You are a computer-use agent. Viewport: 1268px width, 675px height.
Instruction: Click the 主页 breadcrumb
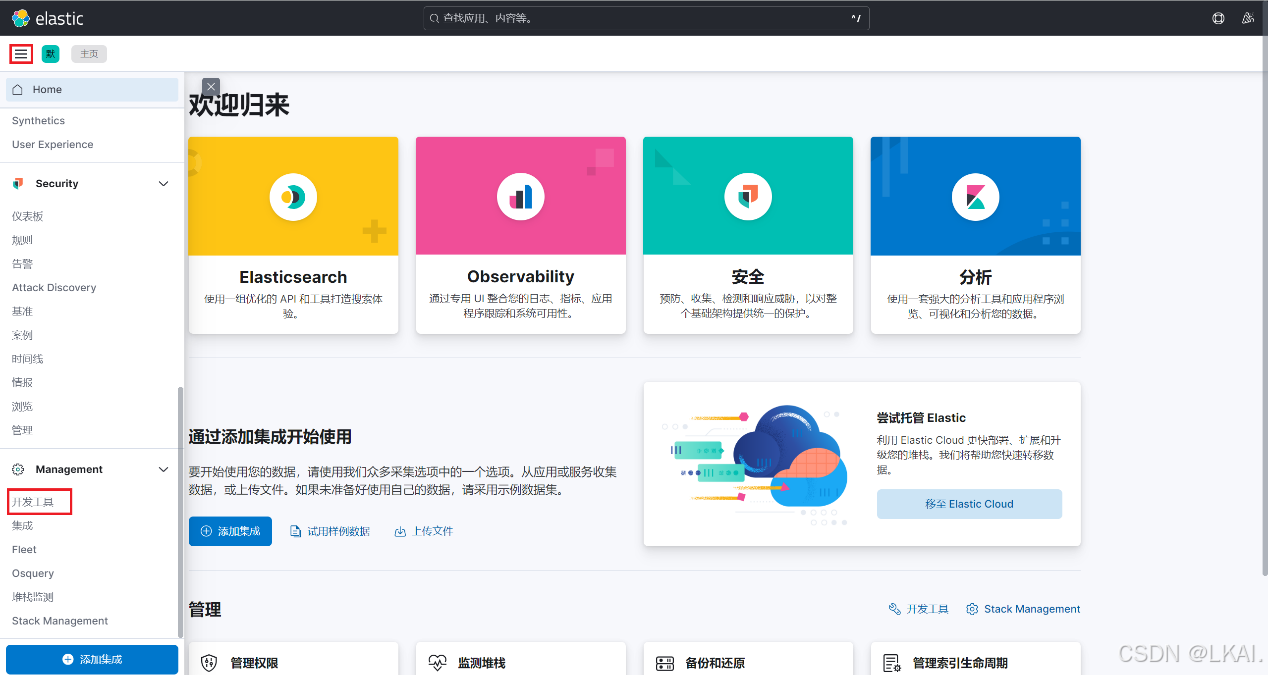tap(89, 54)
